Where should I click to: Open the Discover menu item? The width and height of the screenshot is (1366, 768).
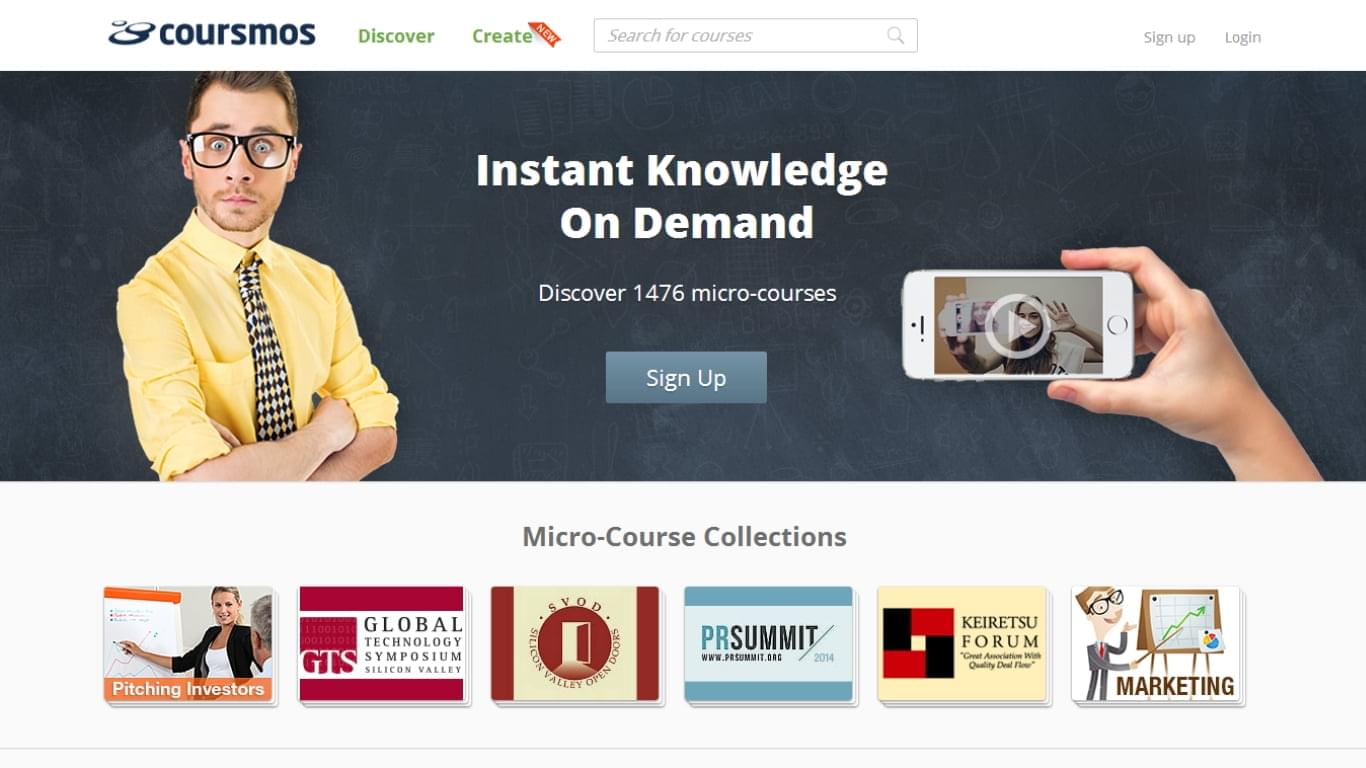click(x=396, y=36)
